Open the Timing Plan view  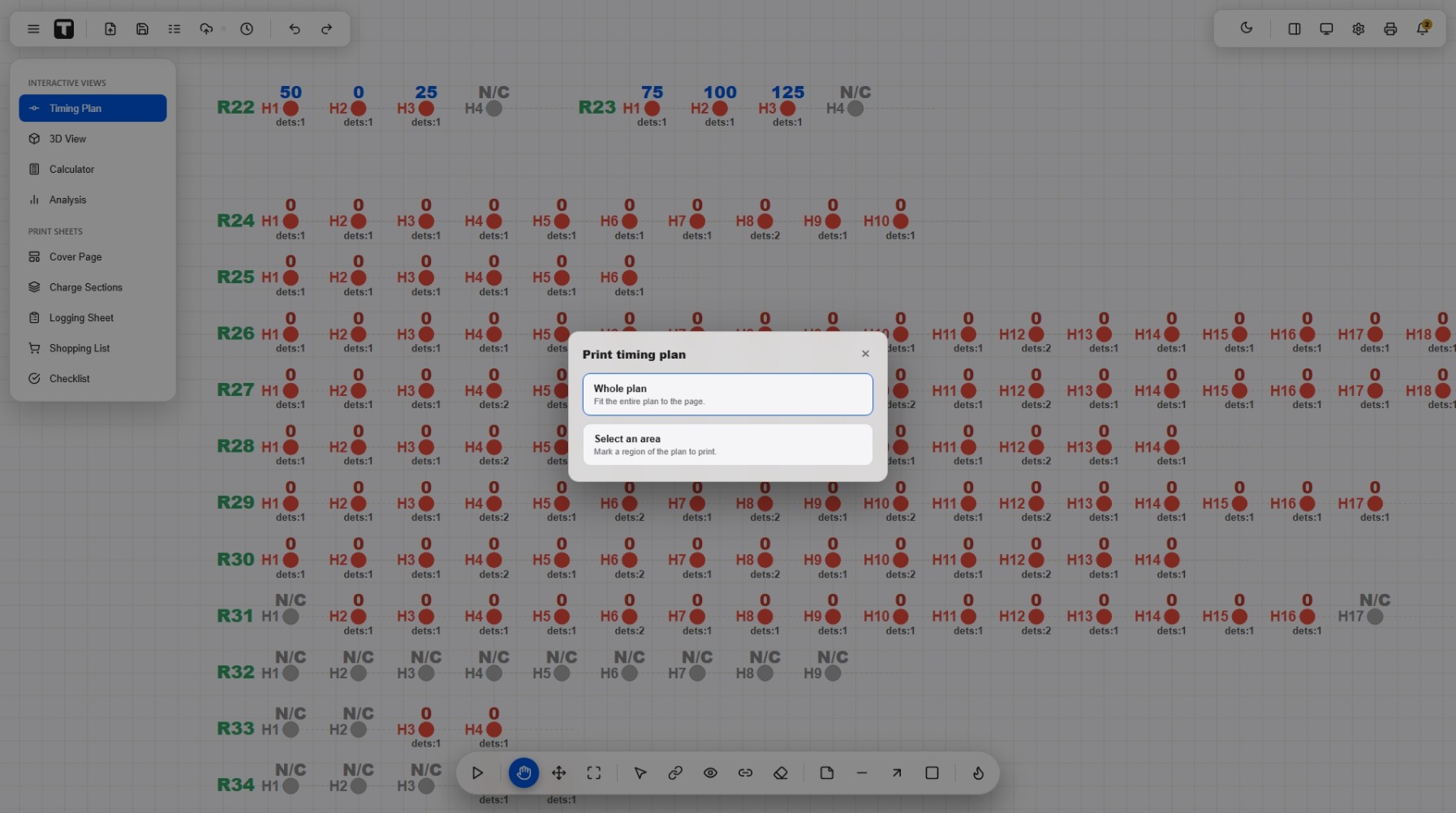[93, 108]
